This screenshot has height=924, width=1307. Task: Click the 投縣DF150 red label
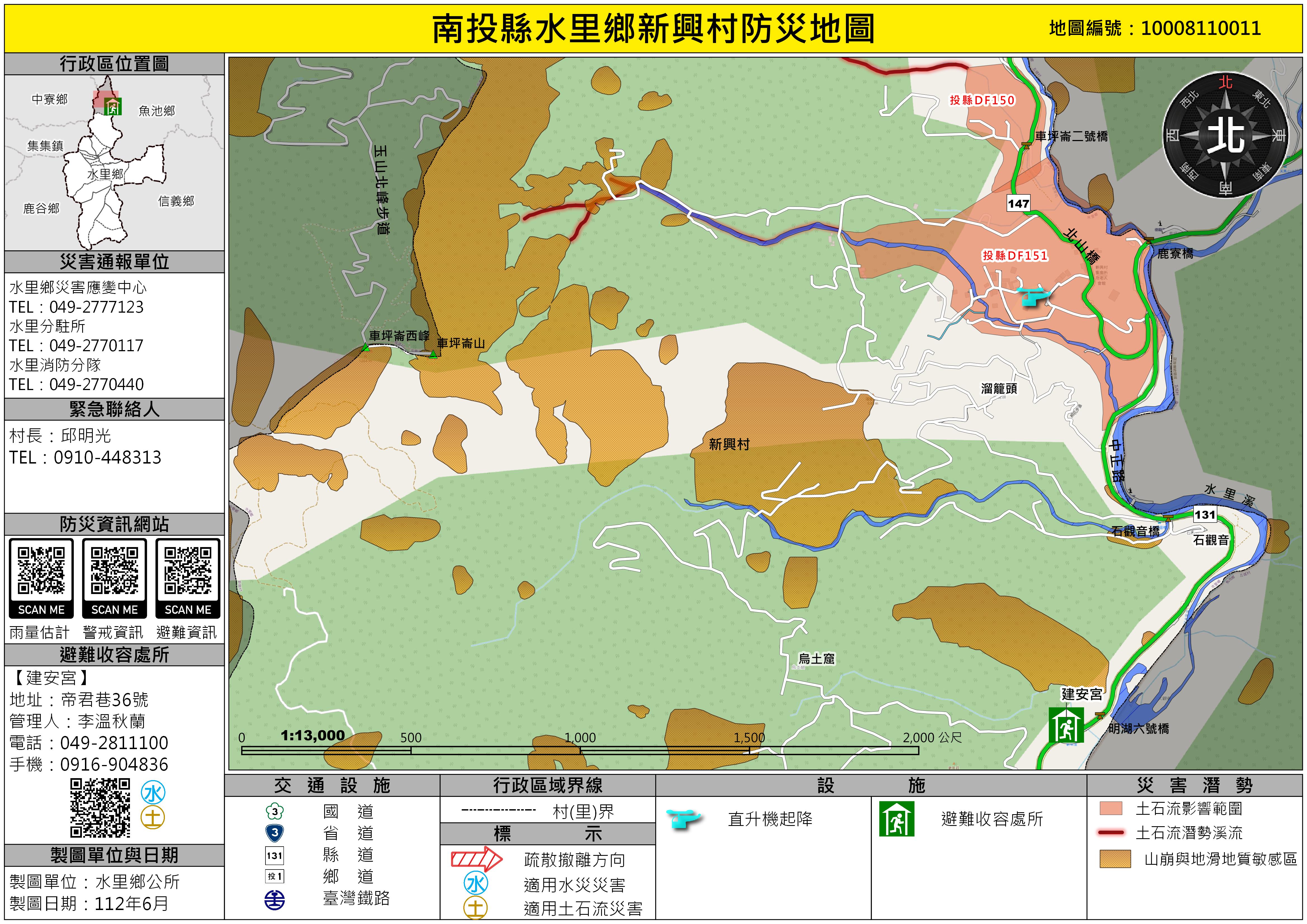tap(982, 100)
